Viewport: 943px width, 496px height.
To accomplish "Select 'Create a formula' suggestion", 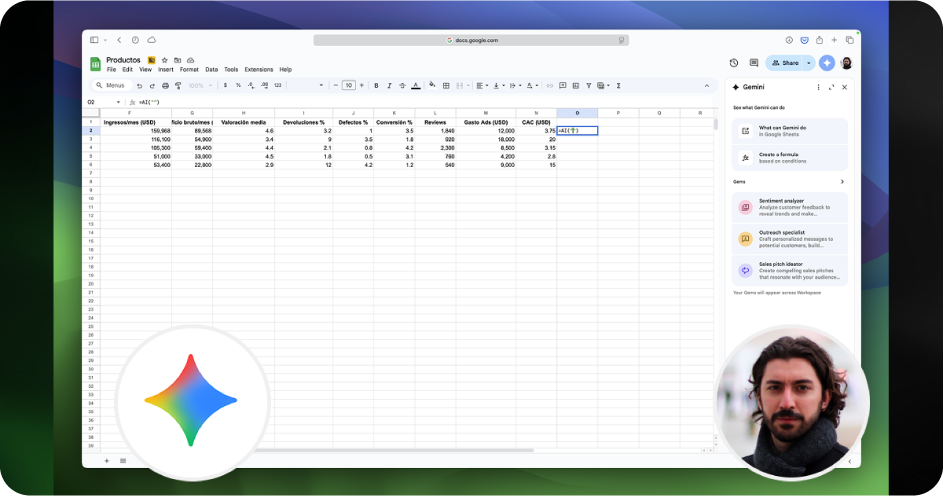I will (790, 158).
